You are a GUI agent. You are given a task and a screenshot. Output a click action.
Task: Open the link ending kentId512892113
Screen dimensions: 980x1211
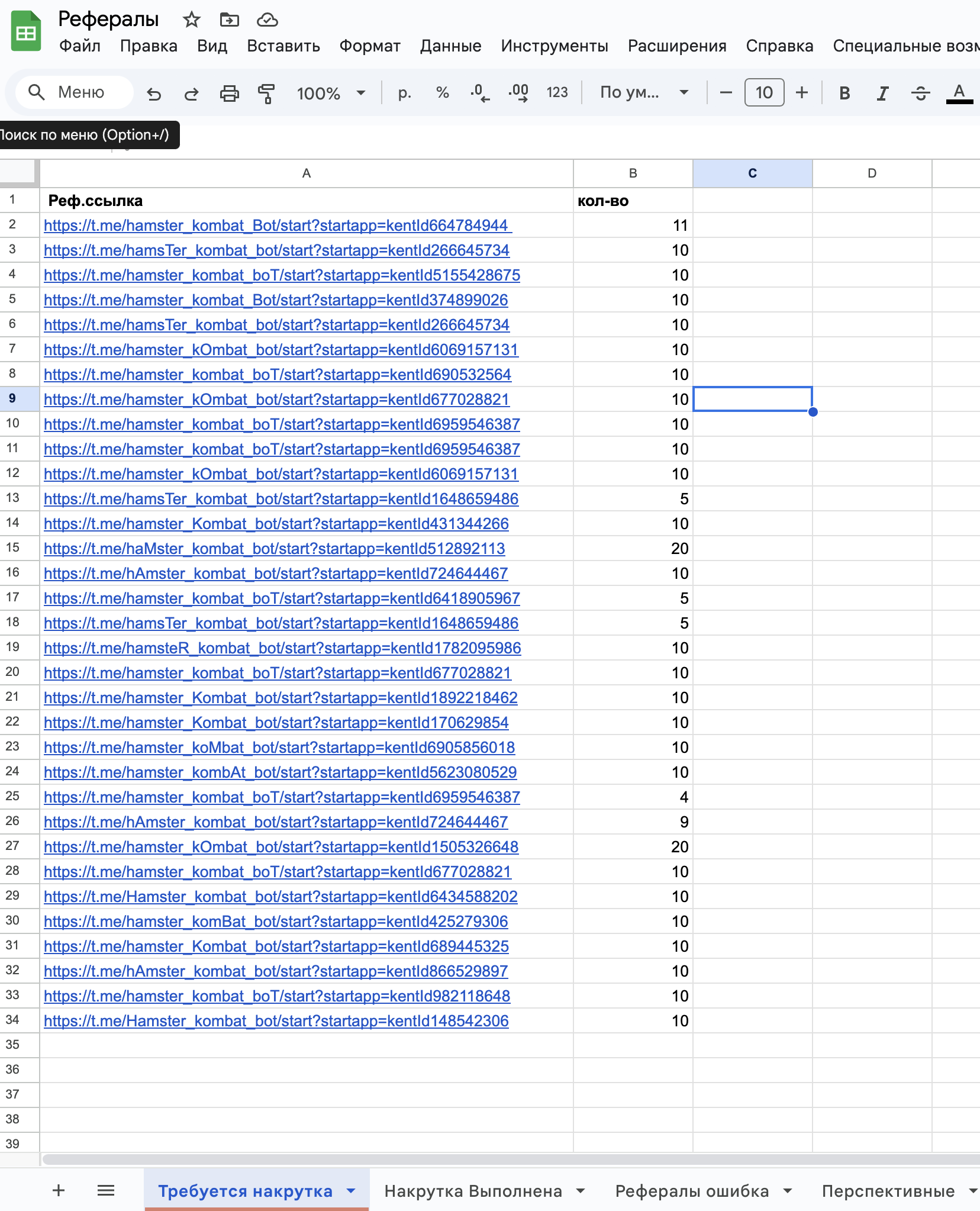click(275, 549)
